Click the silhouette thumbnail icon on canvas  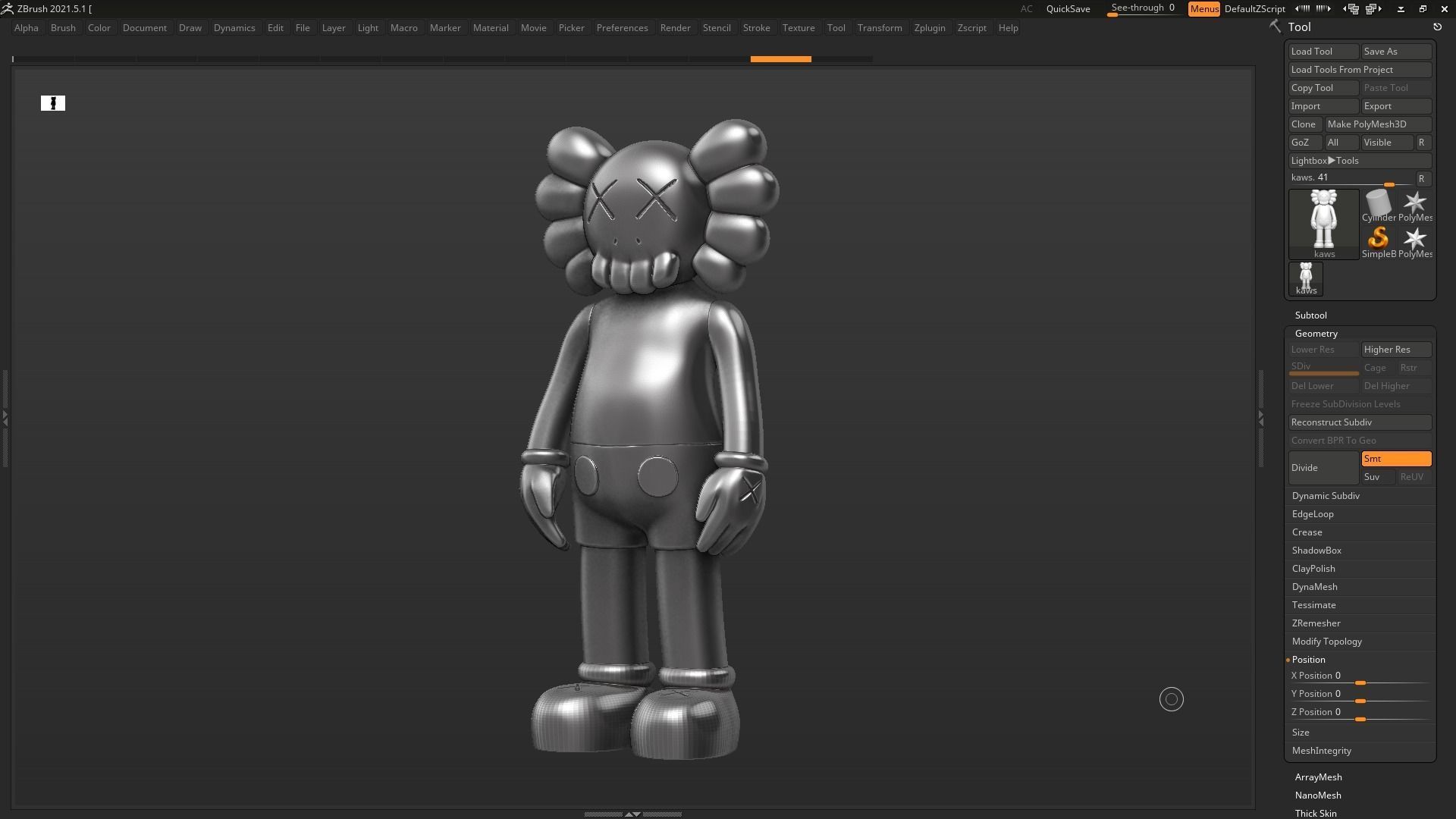tap(53, 103)
